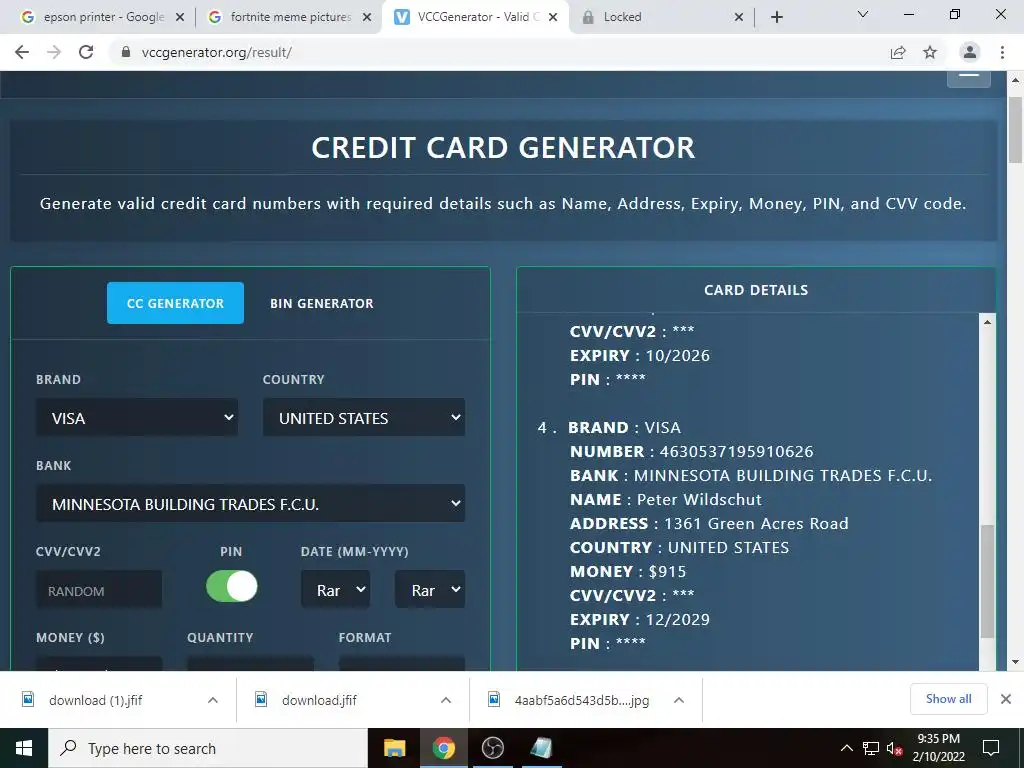The height and width of the screenshot is (768, 1024).
Task: Open the site hamburger menu icon
Action: point(968,78)
